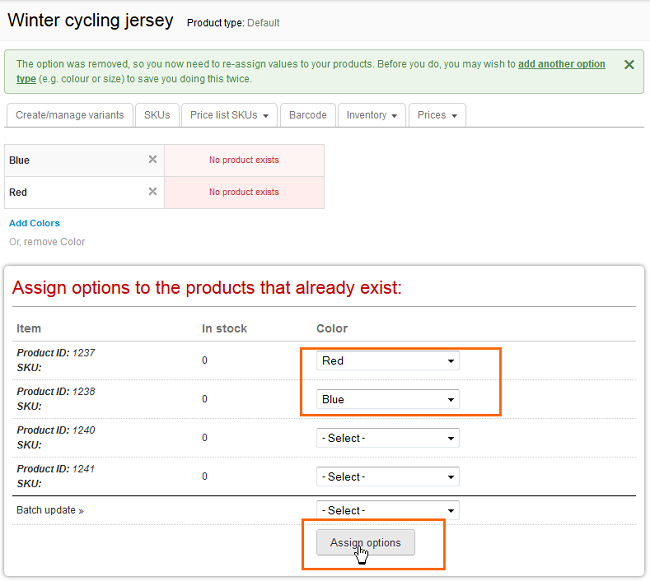Click the 'Winter cycling jersey' title
650x581 pixels.
90,21
